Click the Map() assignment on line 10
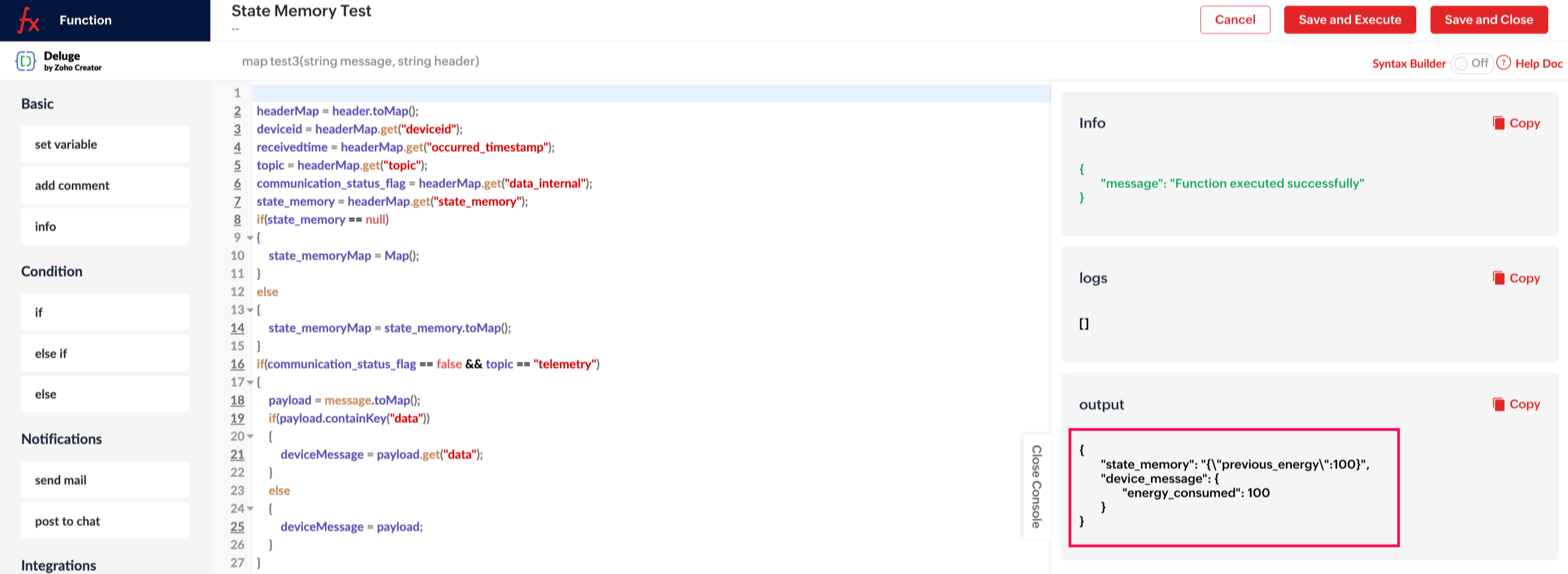Screen dimensions: 1568x574 click(x=344, y=256)
